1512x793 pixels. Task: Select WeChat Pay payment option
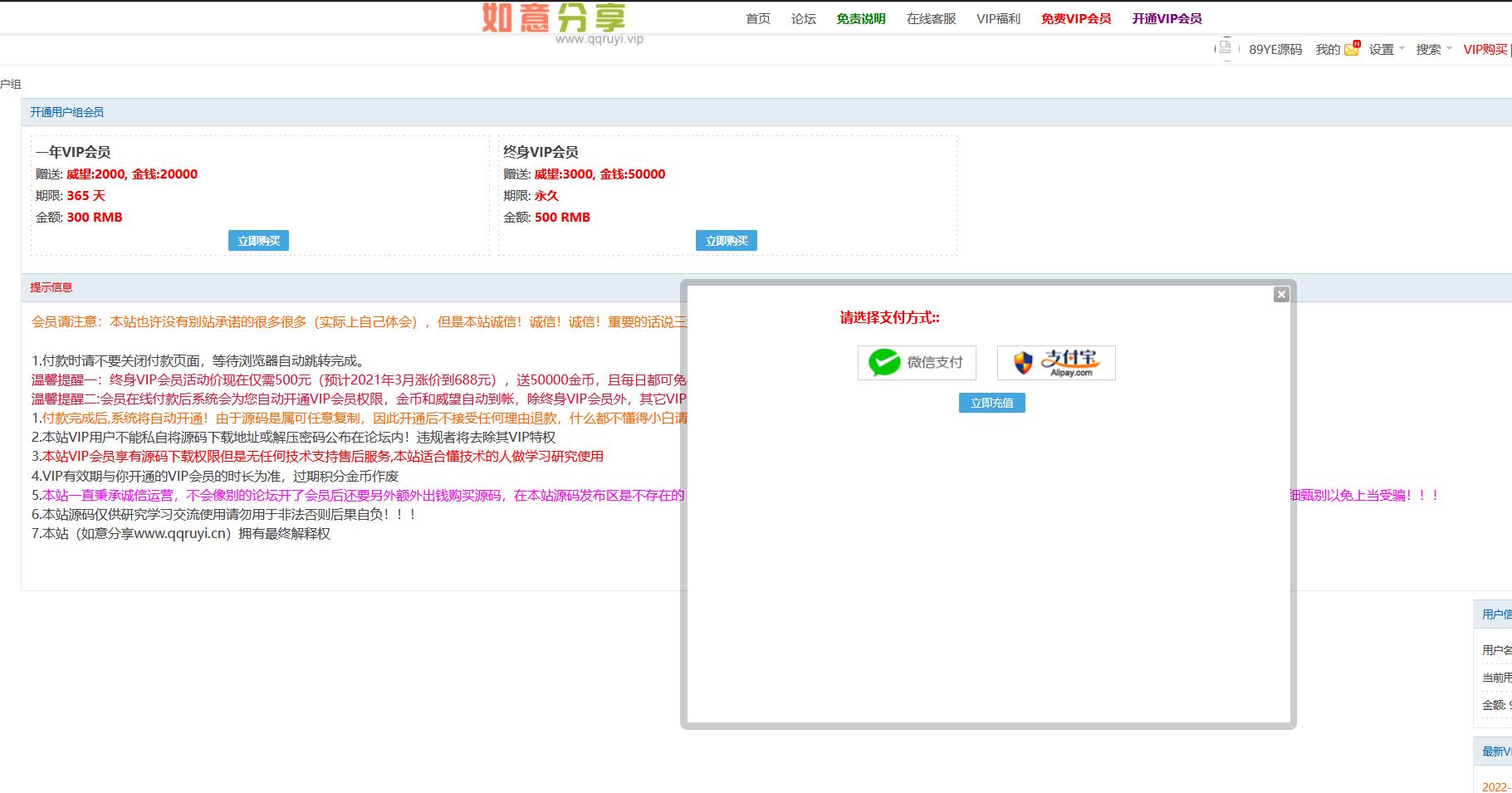click(x=917, y=363)
